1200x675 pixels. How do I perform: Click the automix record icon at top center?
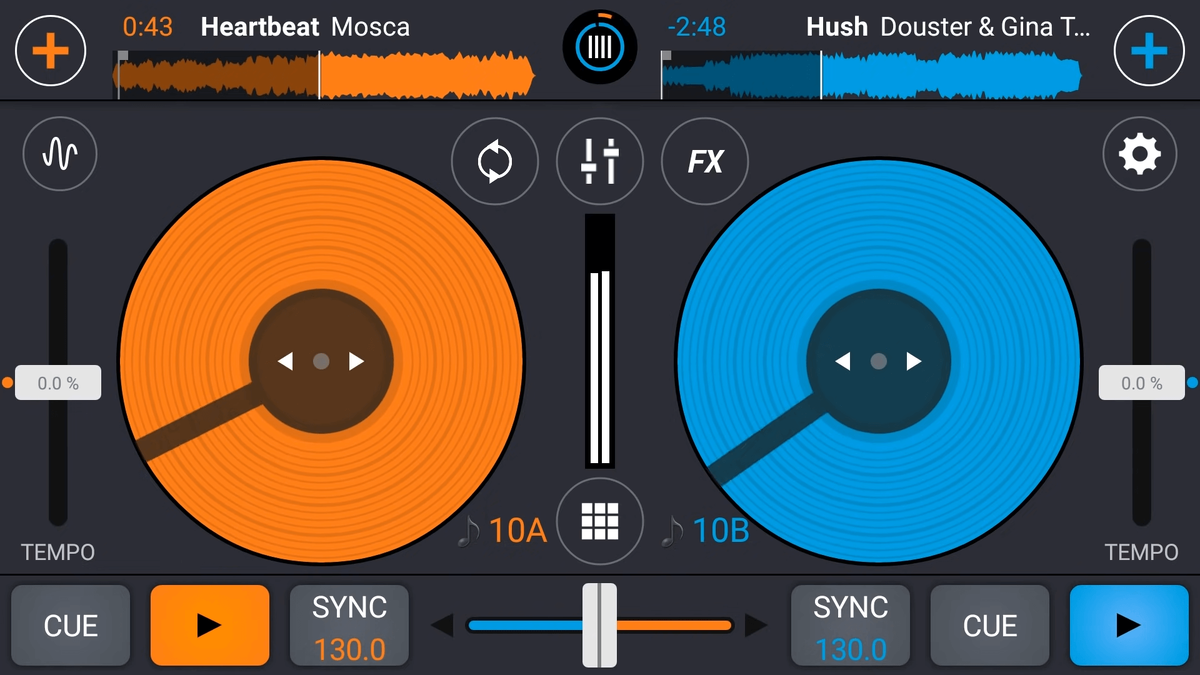point(600,46)
